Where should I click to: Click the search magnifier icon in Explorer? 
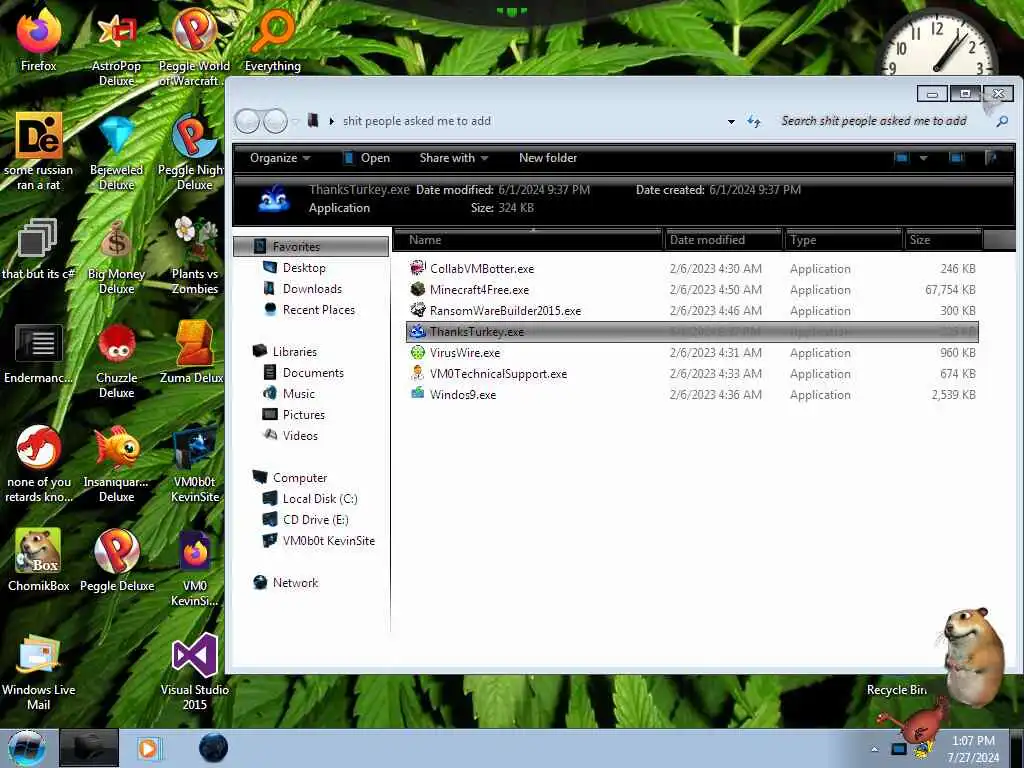(x=1002, y=121)
